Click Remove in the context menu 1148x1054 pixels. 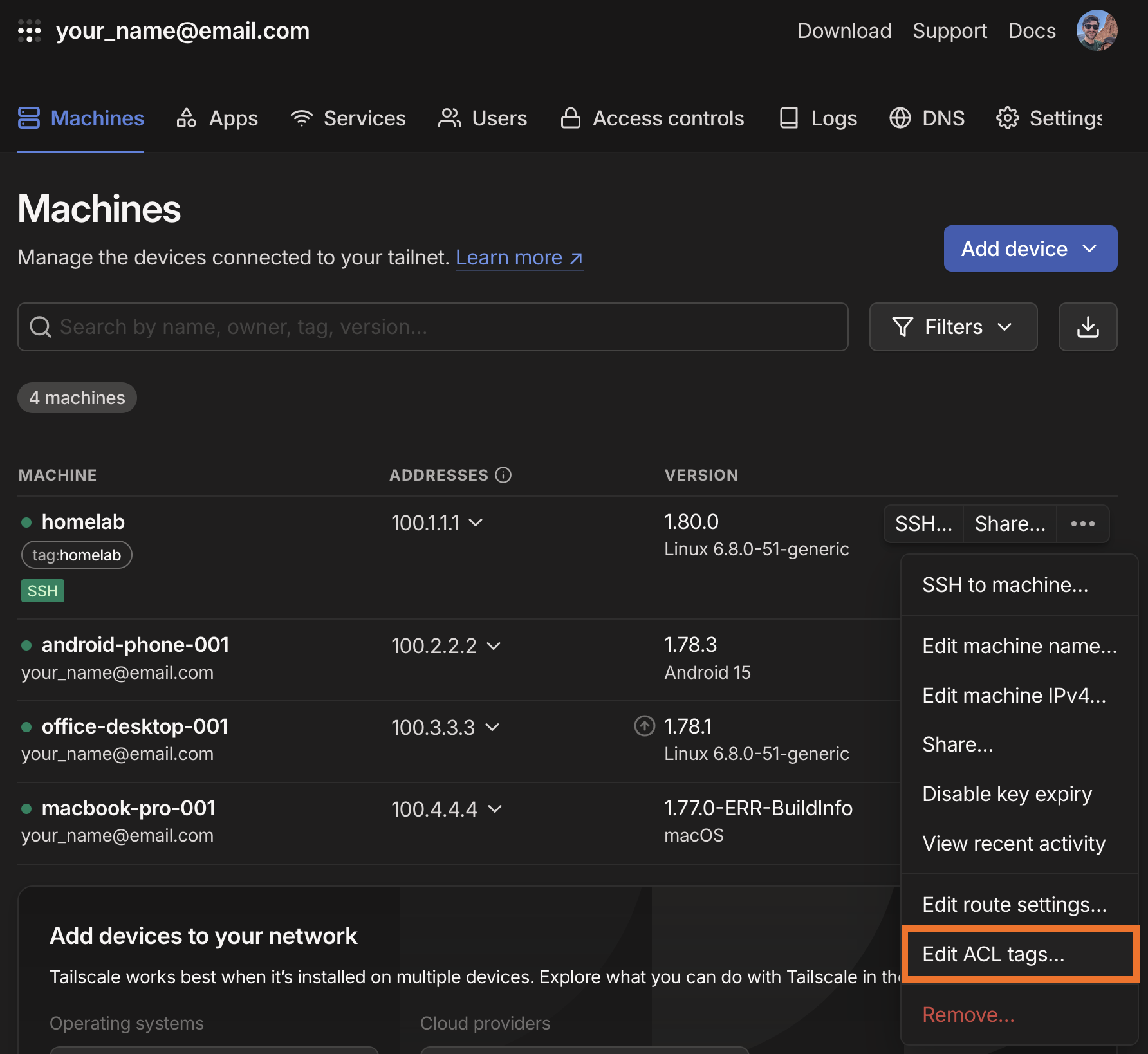click(968, 1015)
